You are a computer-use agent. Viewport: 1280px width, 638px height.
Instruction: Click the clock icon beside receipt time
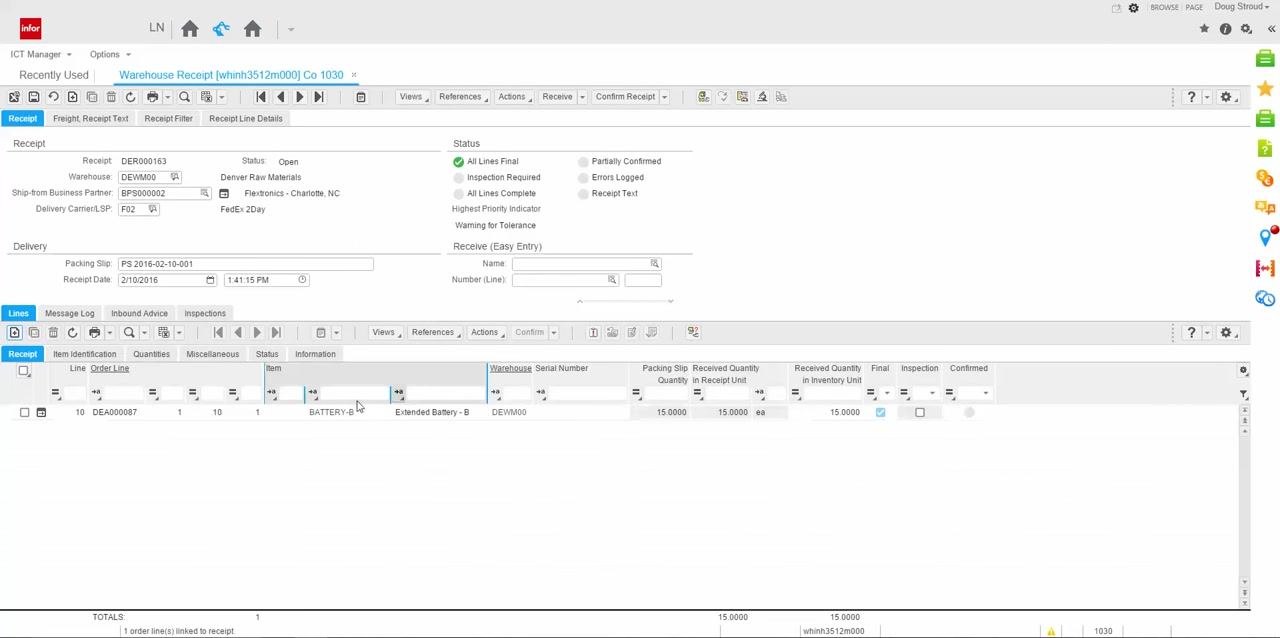coord(302,280)
